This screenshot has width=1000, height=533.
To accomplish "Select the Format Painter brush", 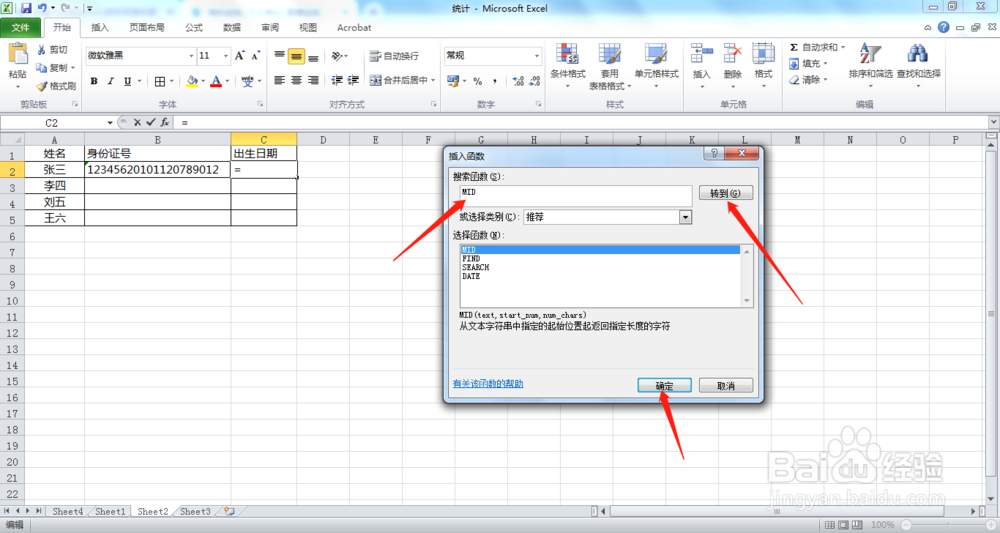I will [42, 85].
